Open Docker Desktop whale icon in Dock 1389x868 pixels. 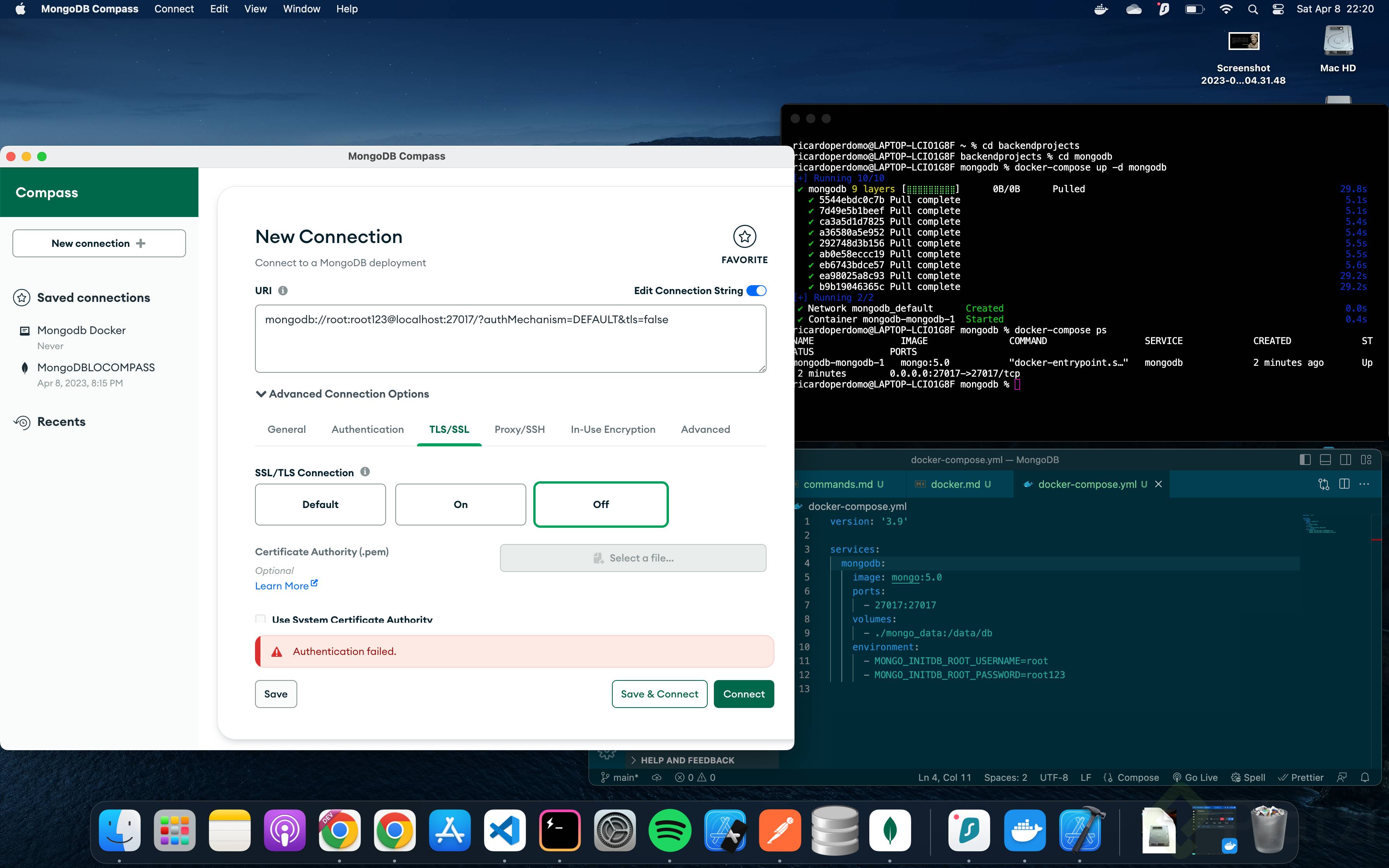(x=1025, y=830)
